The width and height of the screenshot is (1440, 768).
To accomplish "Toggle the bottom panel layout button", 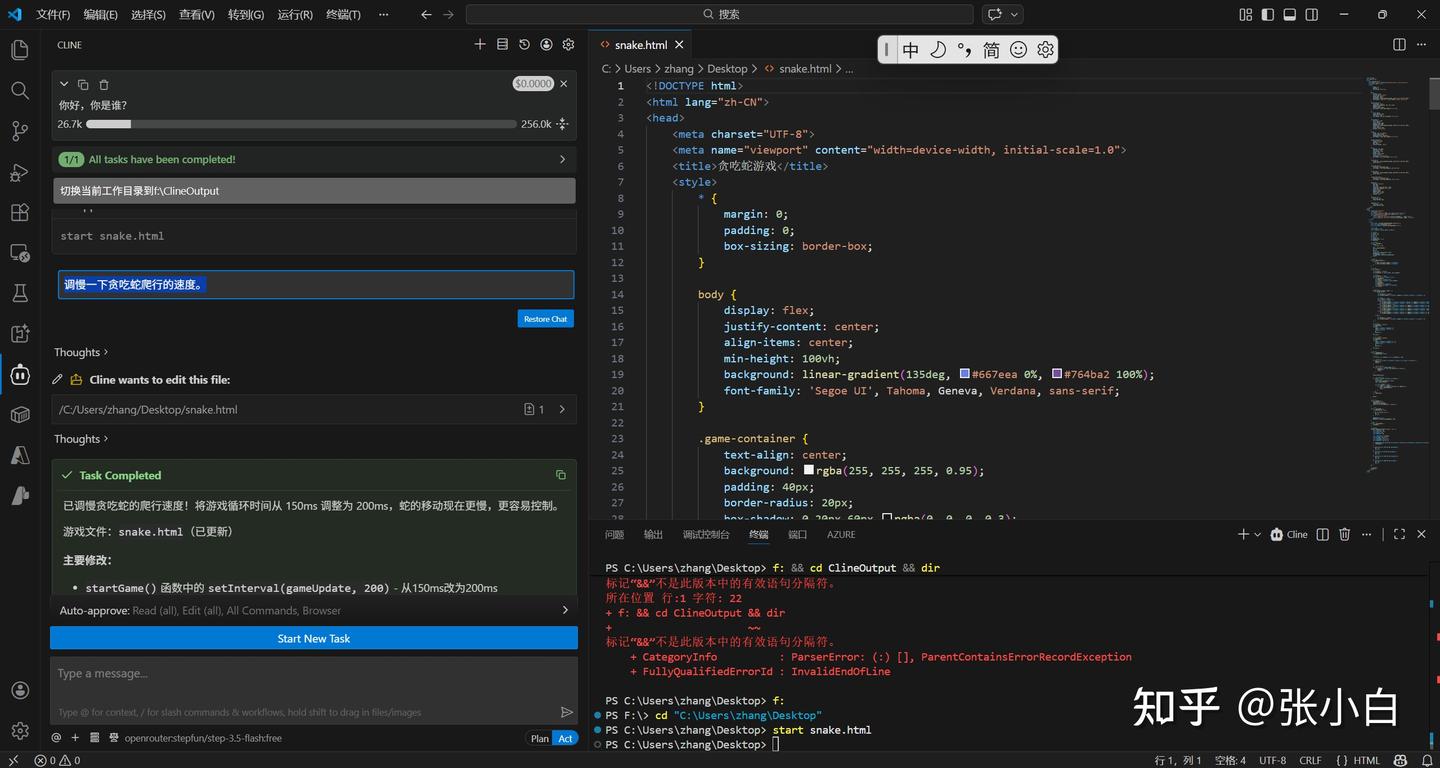I will pyautogui.click(x=1290, y=15).
